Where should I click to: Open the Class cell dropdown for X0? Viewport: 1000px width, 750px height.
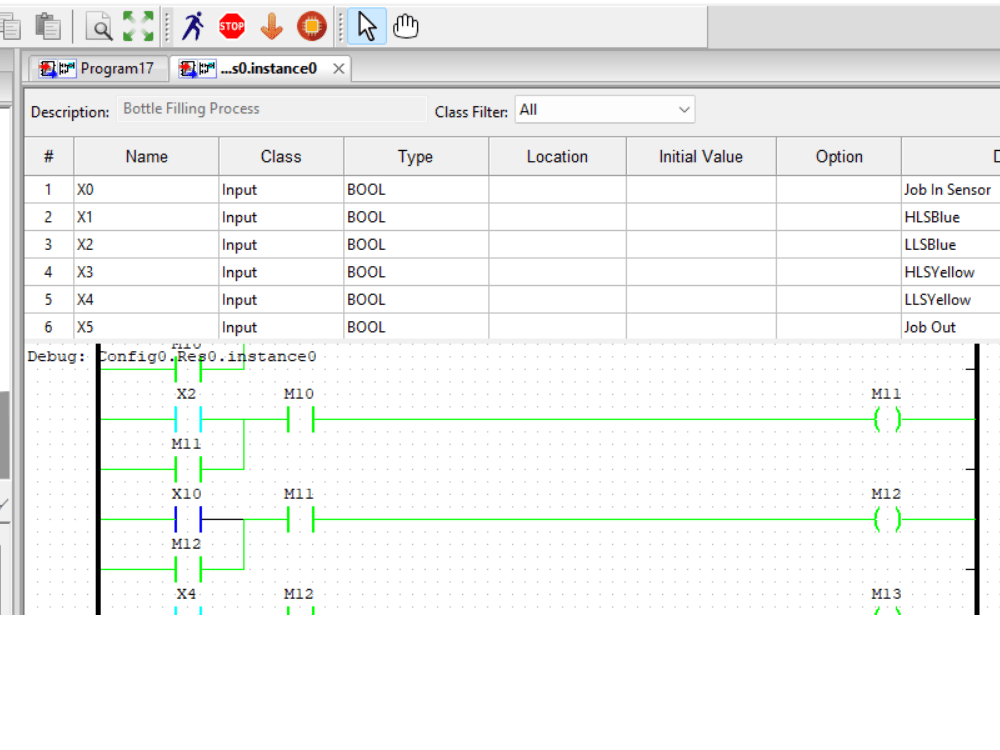(x=280, y=189)
